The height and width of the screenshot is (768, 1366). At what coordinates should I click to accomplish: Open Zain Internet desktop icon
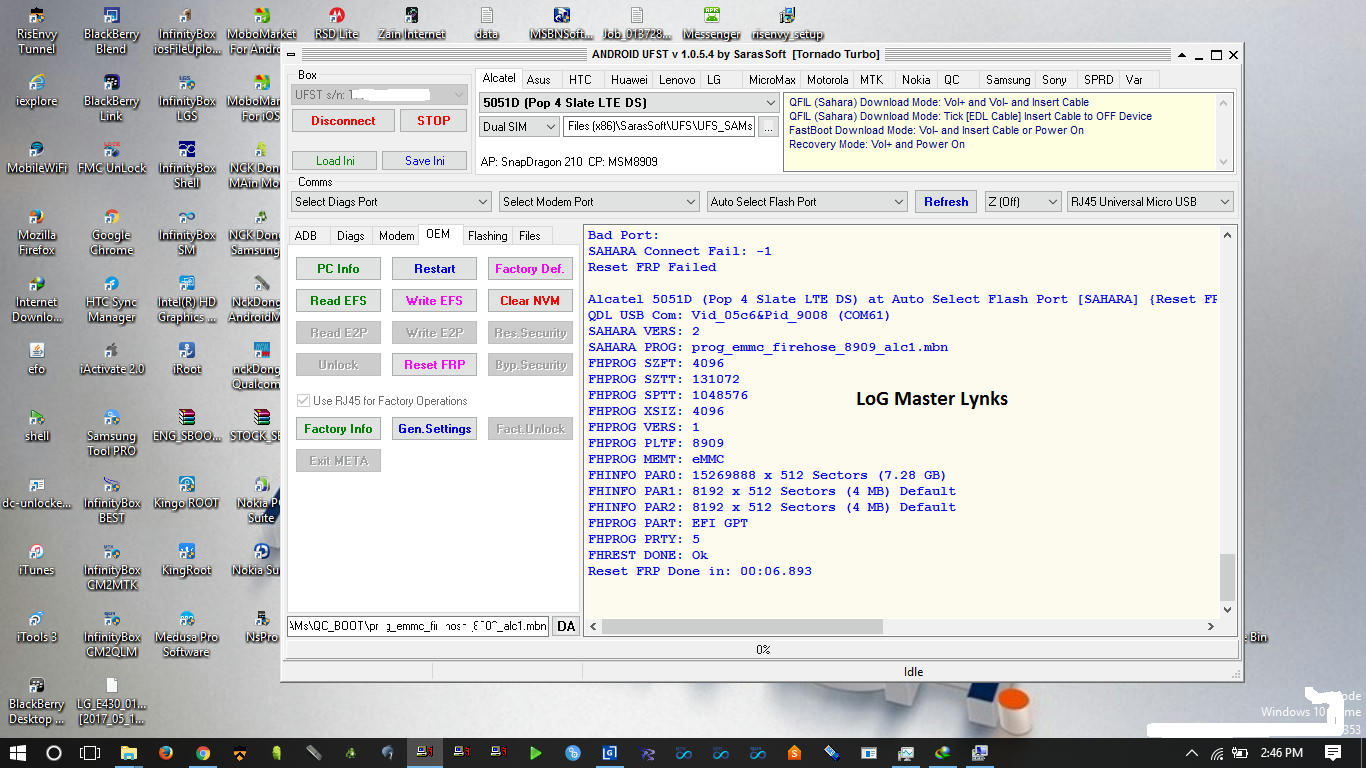[411, 23]
